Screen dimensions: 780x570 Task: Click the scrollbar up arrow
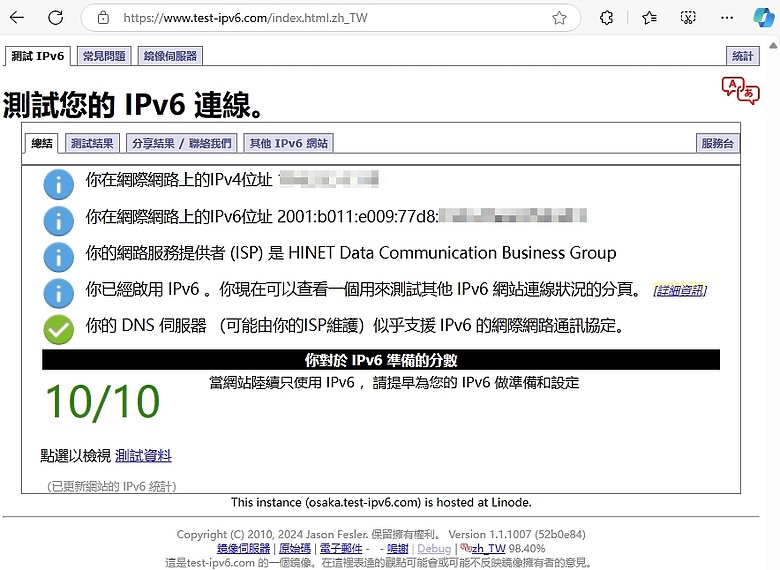tap(774, 46)
